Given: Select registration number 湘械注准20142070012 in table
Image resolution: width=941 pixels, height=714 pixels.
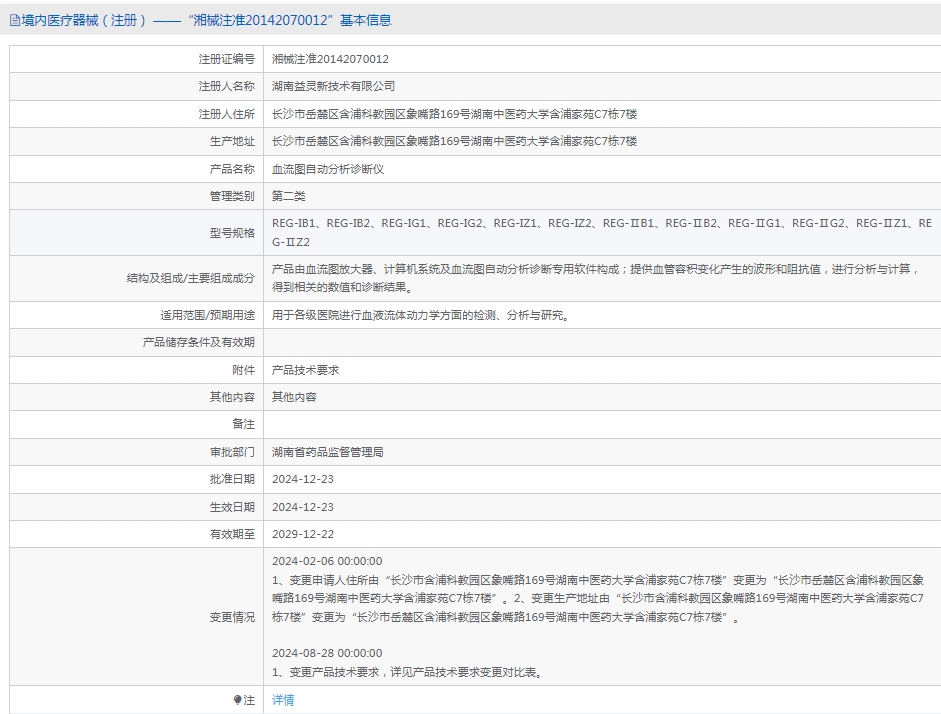Looking at the screenshot, I should [x=330, y=59].
